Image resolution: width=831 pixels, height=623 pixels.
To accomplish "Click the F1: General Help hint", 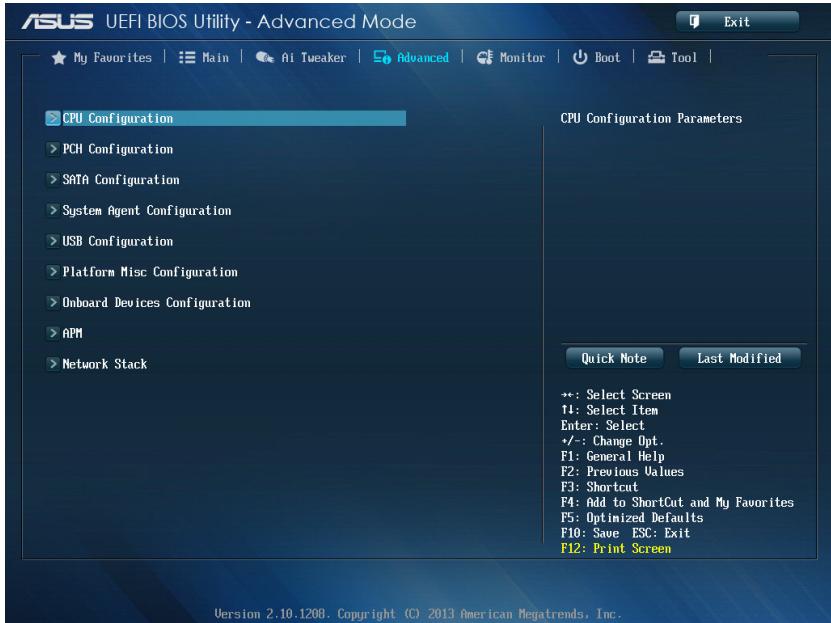I will click(613, 456).
